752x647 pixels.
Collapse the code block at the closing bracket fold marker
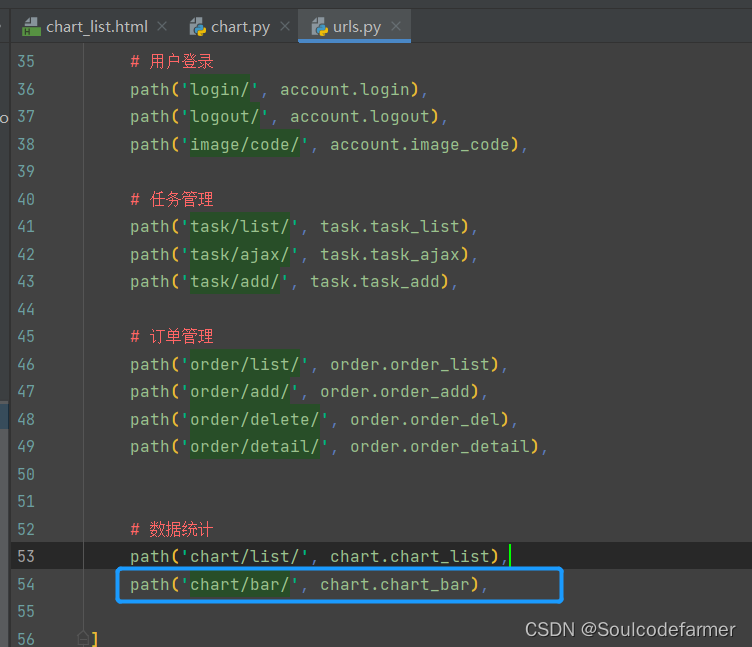pos(83,638)
